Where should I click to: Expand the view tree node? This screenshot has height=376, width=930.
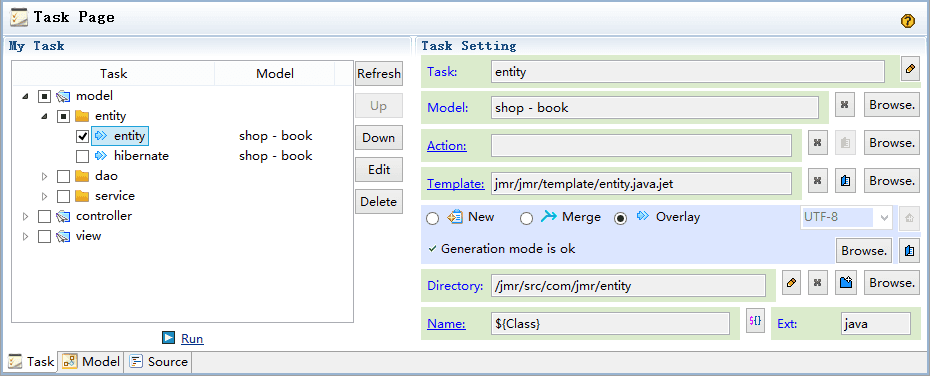coord(25,237)
